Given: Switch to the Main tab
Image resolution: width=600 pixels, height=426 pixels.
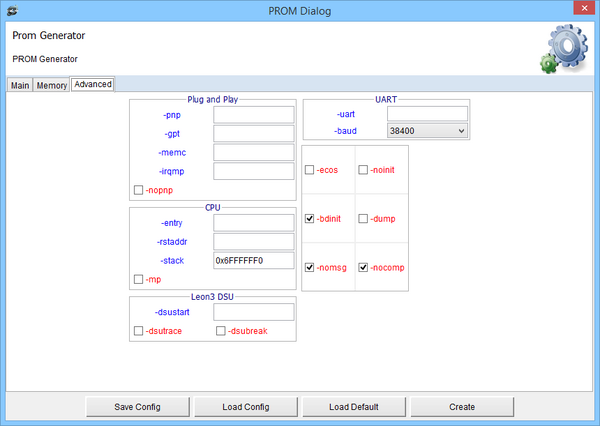Looking at the screenshot, I should click(x=20, y=85).
